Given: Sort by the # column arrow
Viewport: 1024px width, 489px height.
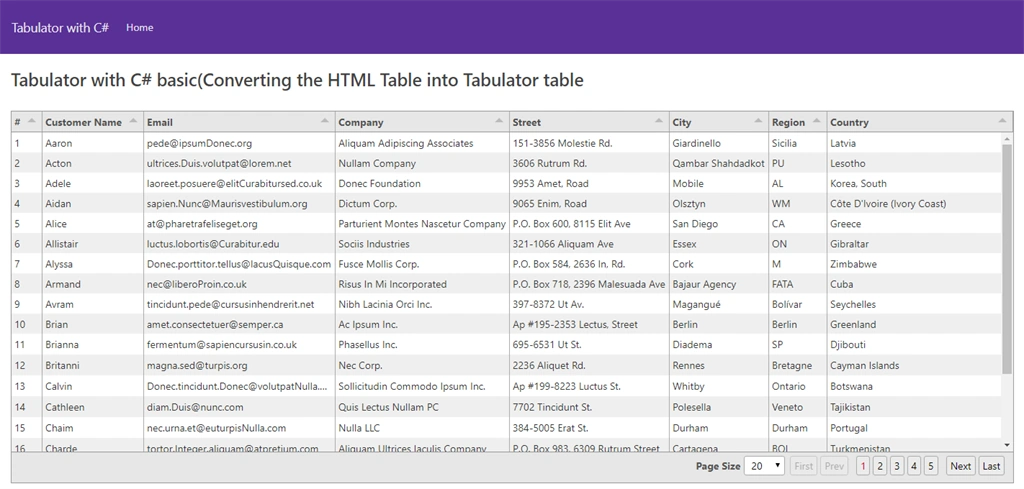Looking at the screenshot, I should 31,121.
